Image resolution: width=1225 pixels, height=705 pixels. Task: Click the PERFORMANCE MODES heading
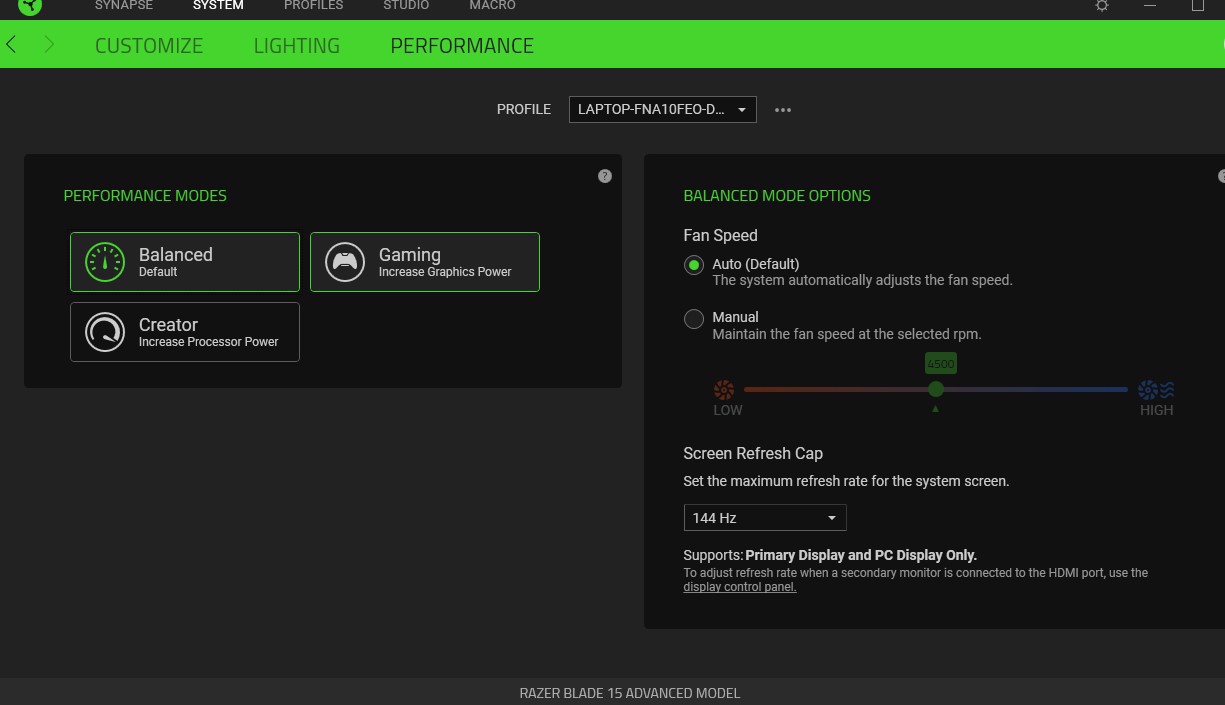pos(145,196)
